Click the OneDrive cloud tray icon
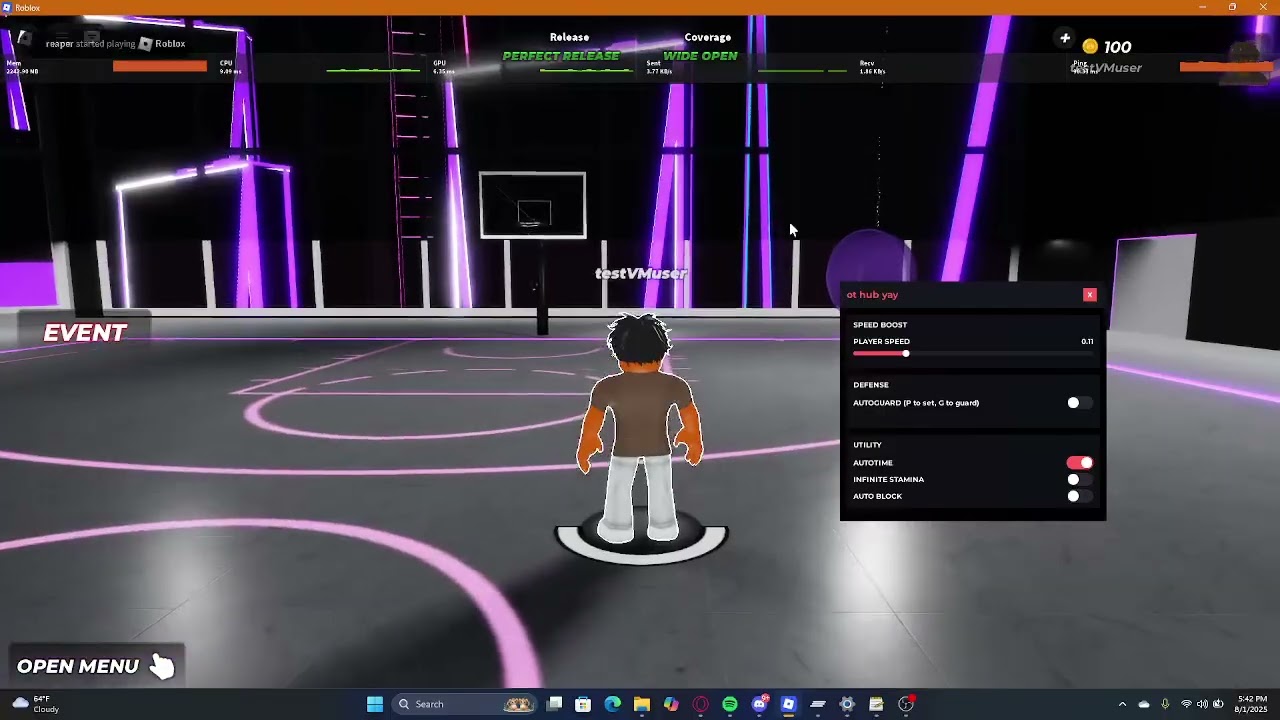This screenshot has width=1280, height=720. click(1144, 704)
